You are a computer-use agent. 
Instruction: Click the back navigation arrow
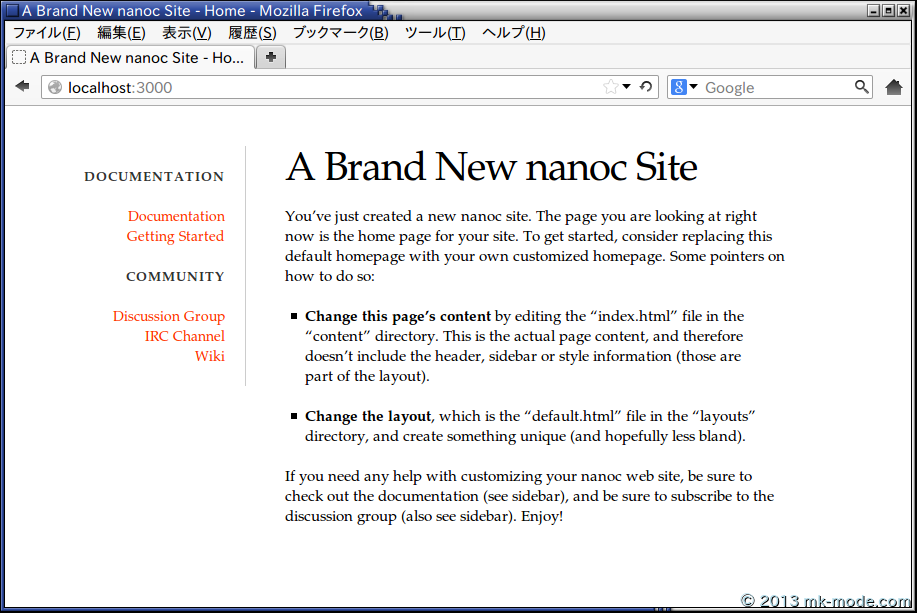pyautogui.click(x=22, y=87)
